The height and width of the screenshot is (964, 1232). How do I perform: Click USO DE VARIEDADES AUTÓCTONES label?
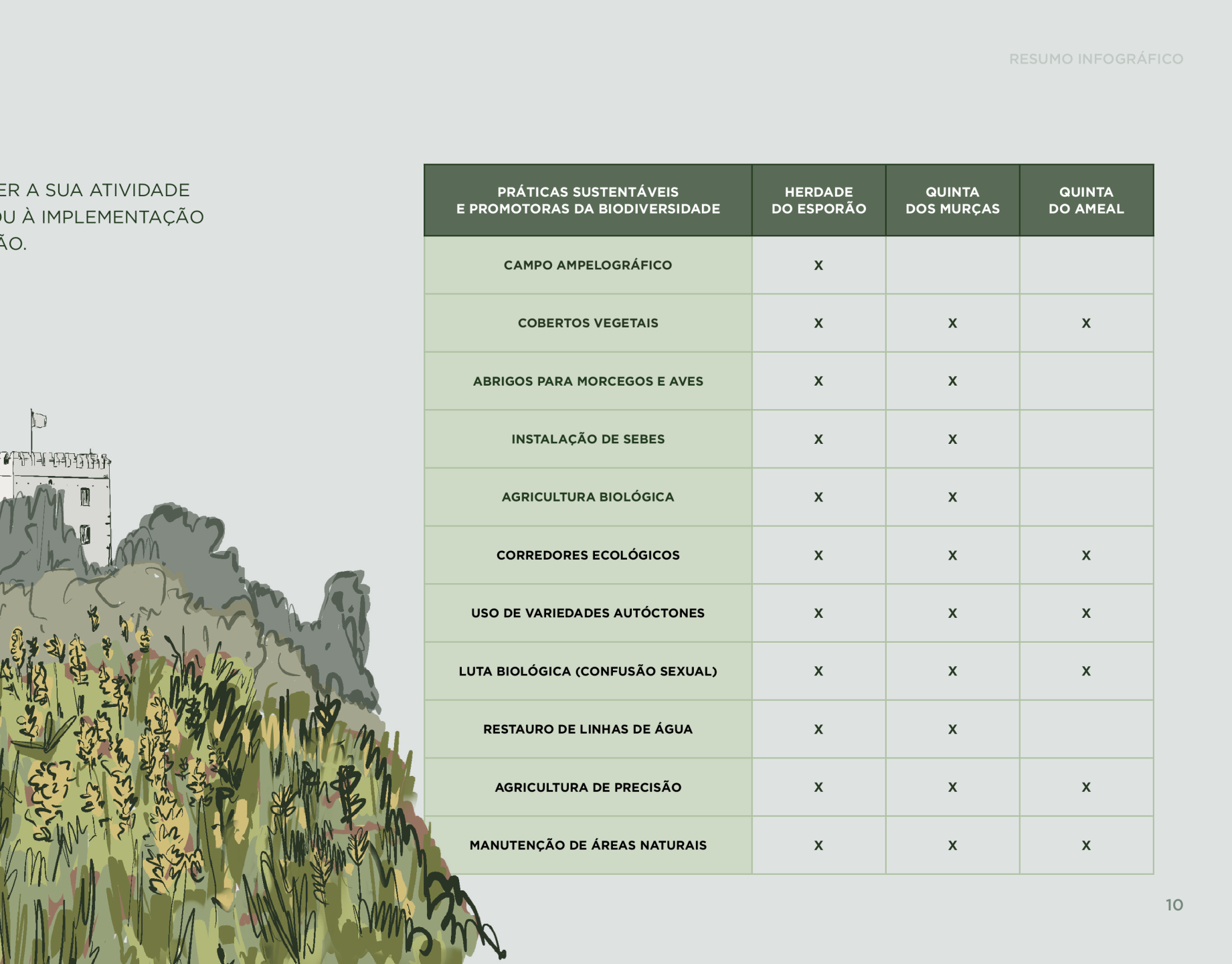588,613
